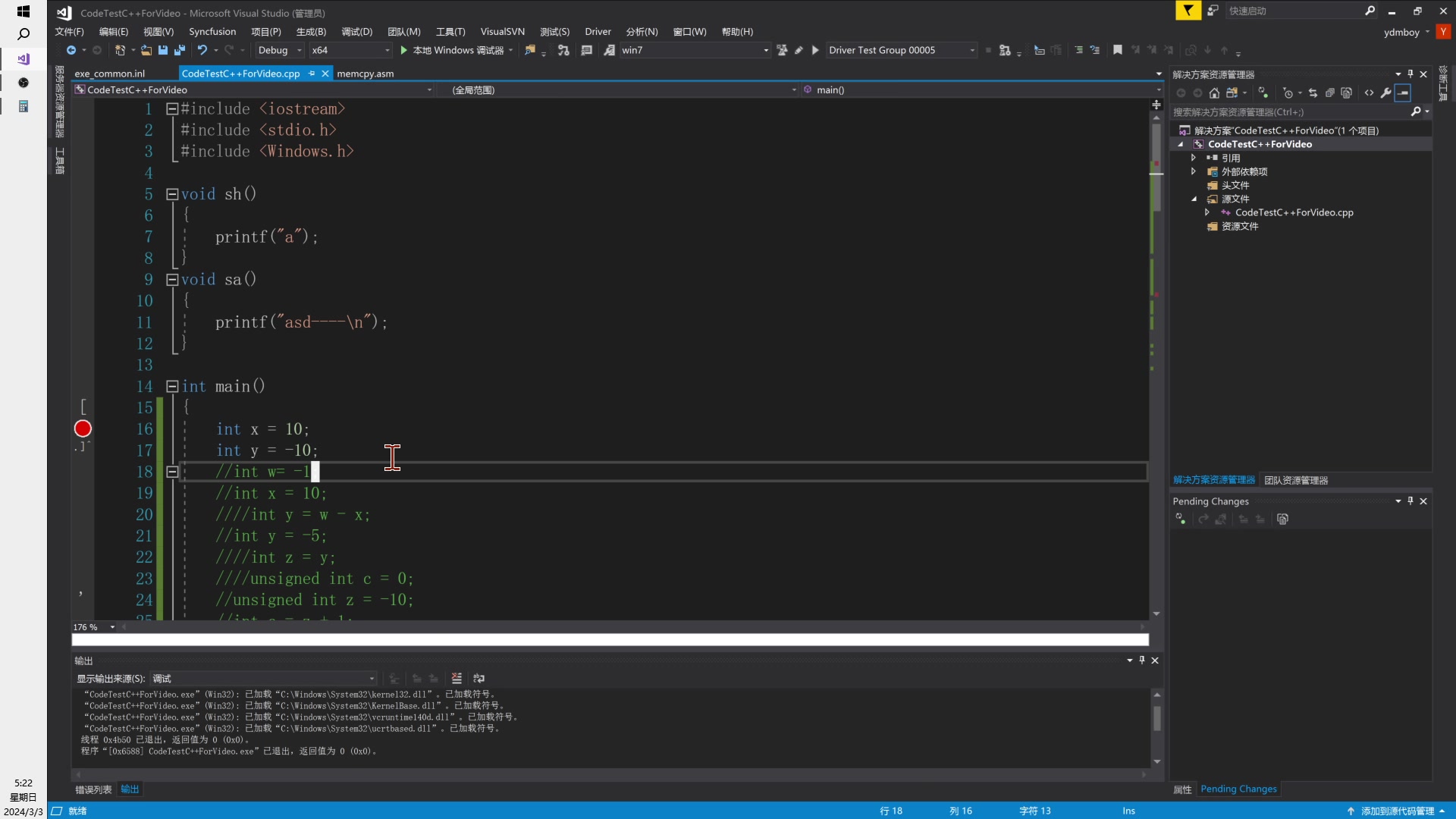Click the Save All toolbar icon
The image size is (1456, 819).
click(180, 51)
